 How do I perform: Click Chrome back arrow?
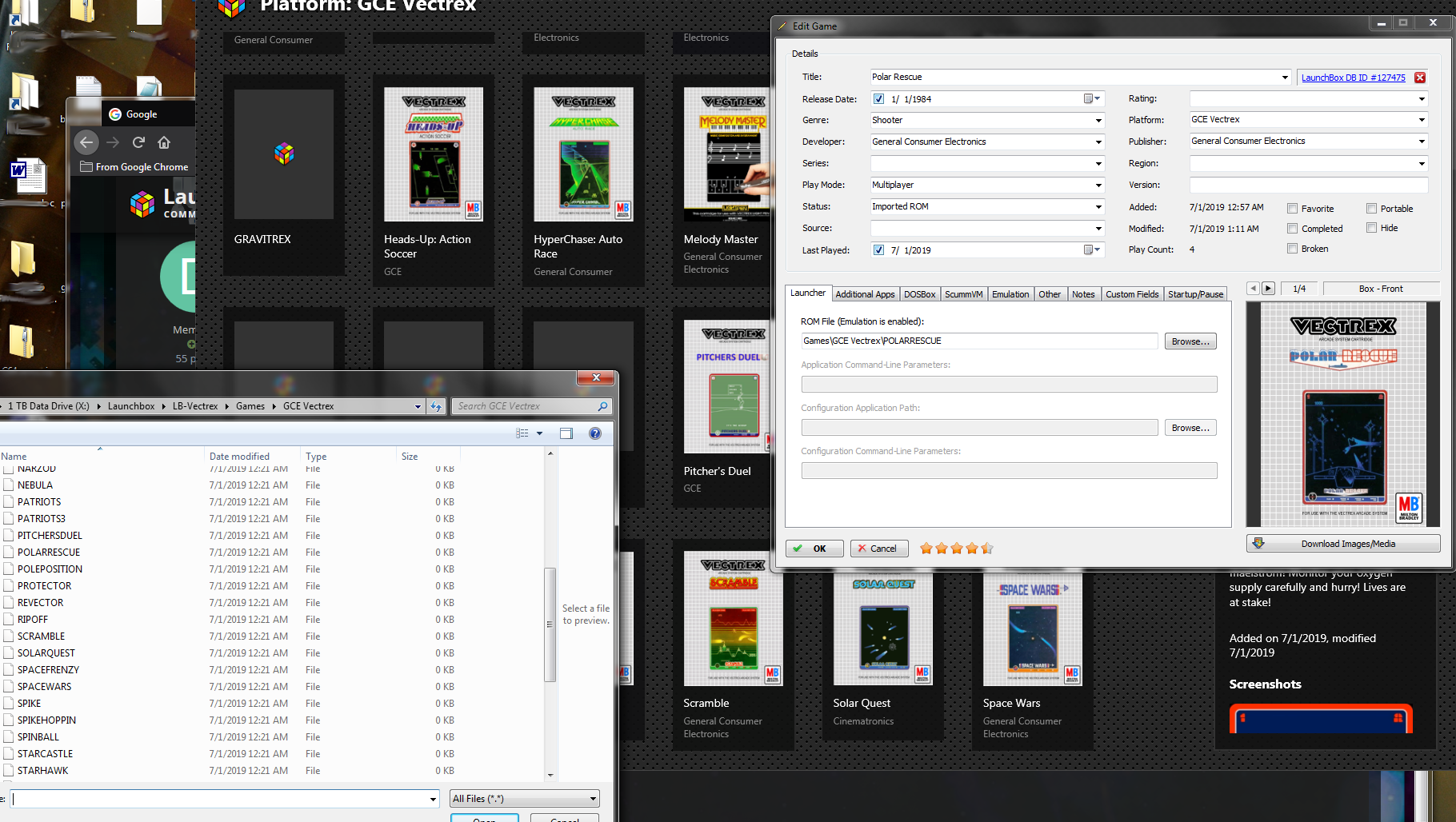click(x=86, y=142)
